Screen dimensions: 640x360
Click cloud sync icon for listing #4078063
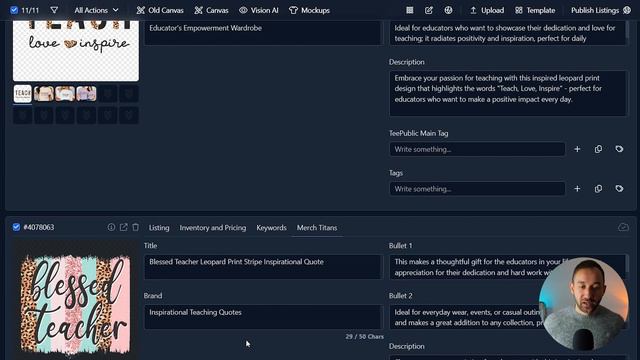point(623,227)
